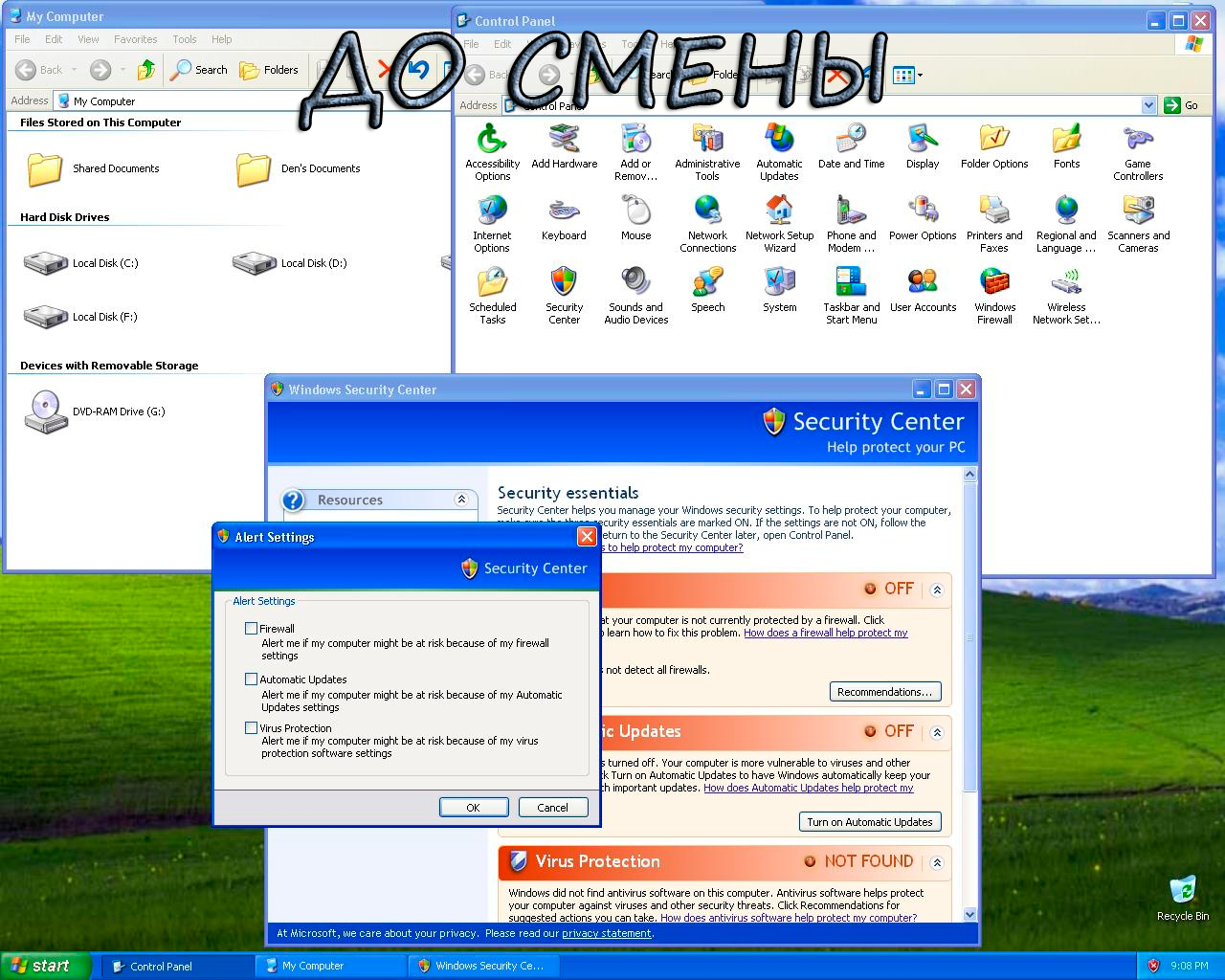The height and width of the screenshot is (980, 1225).
Task: Open Sounds and Audio Devices
Action: click(635, 296)
